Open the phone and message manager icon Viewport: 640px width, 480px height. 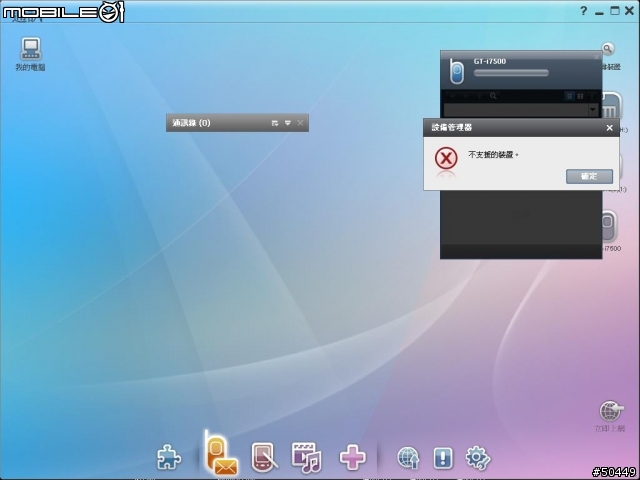click(x=220, y=453)
